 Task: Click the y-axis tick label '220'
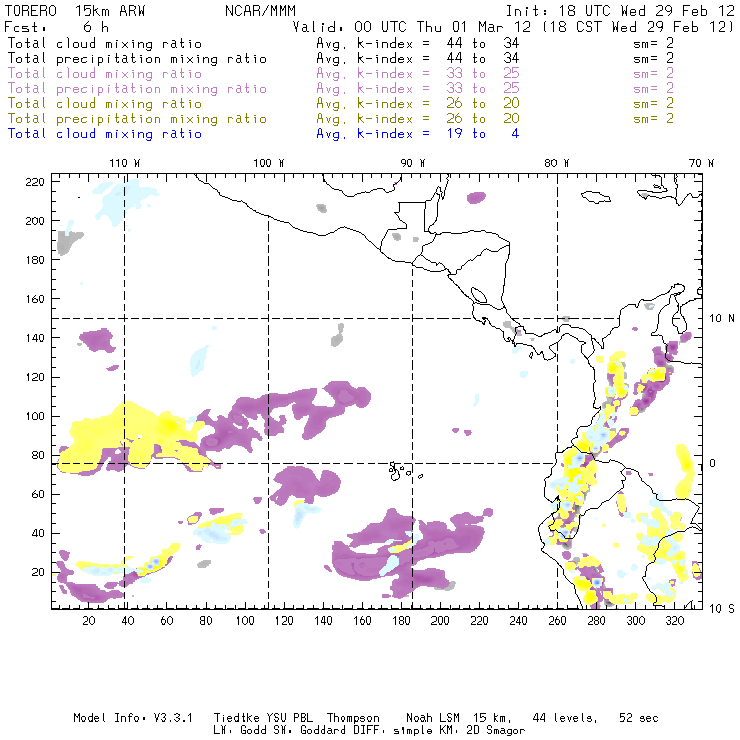click(35, 182)
